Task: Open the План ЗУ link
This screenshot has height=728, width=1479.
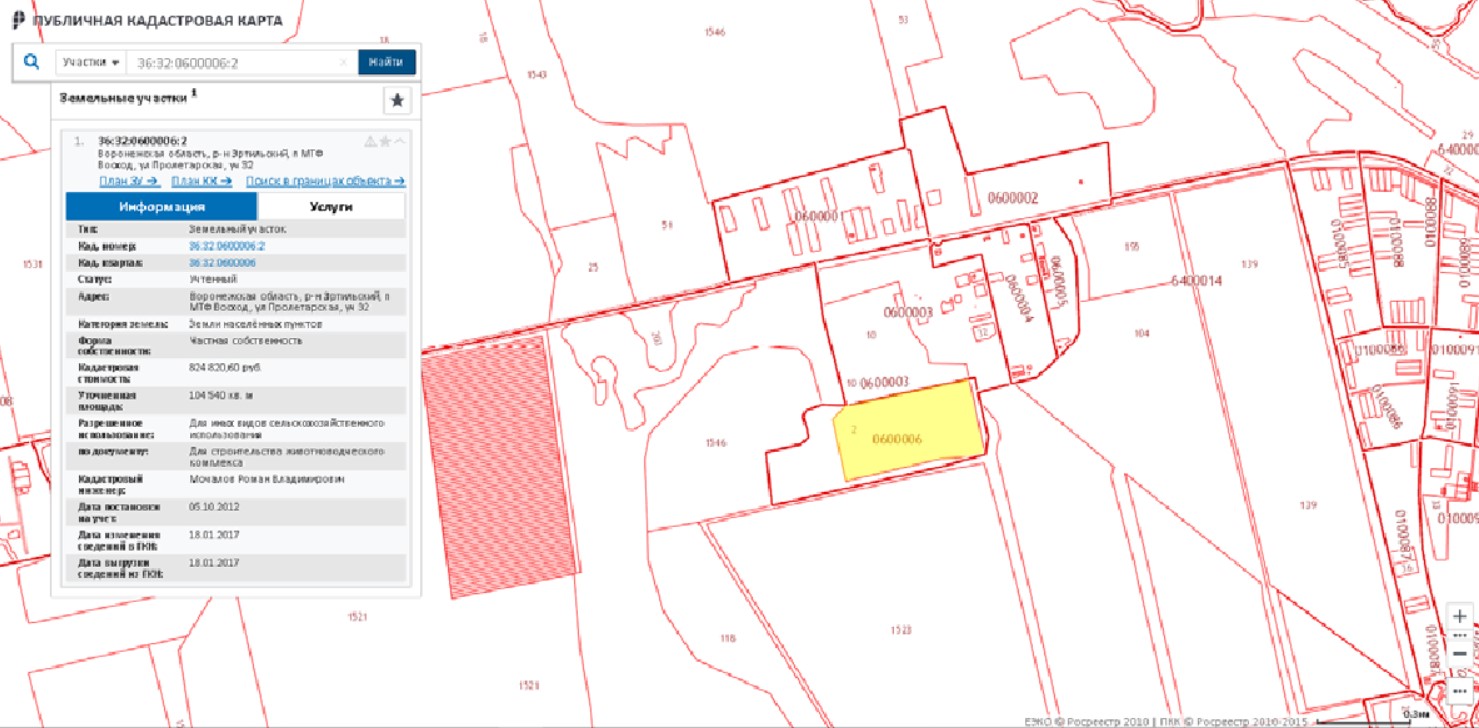Action: click(130, 181)
